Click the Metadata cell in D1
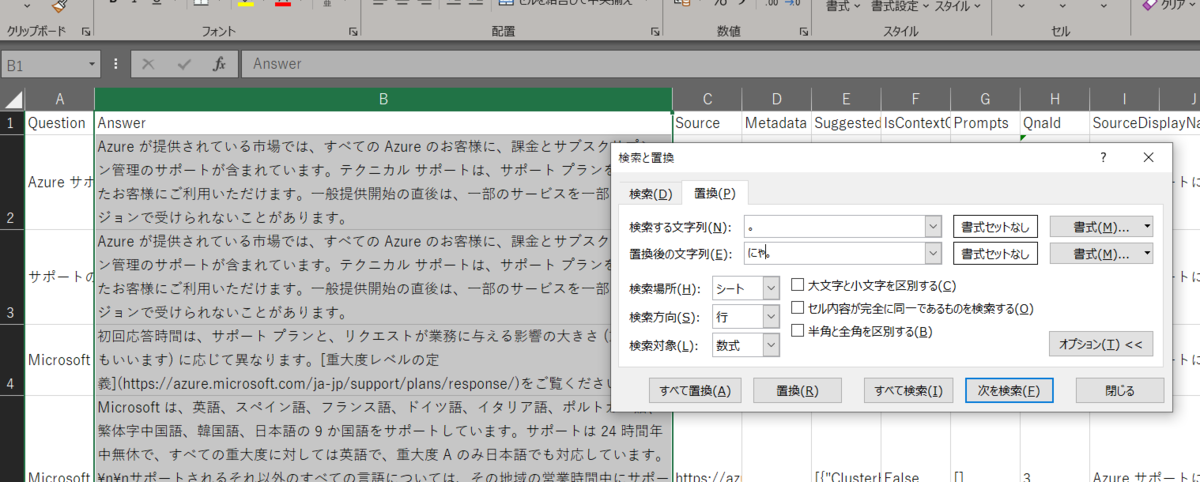Image resolution: width=1200 pixels, height=482 pixels. [x=776, y=123]
